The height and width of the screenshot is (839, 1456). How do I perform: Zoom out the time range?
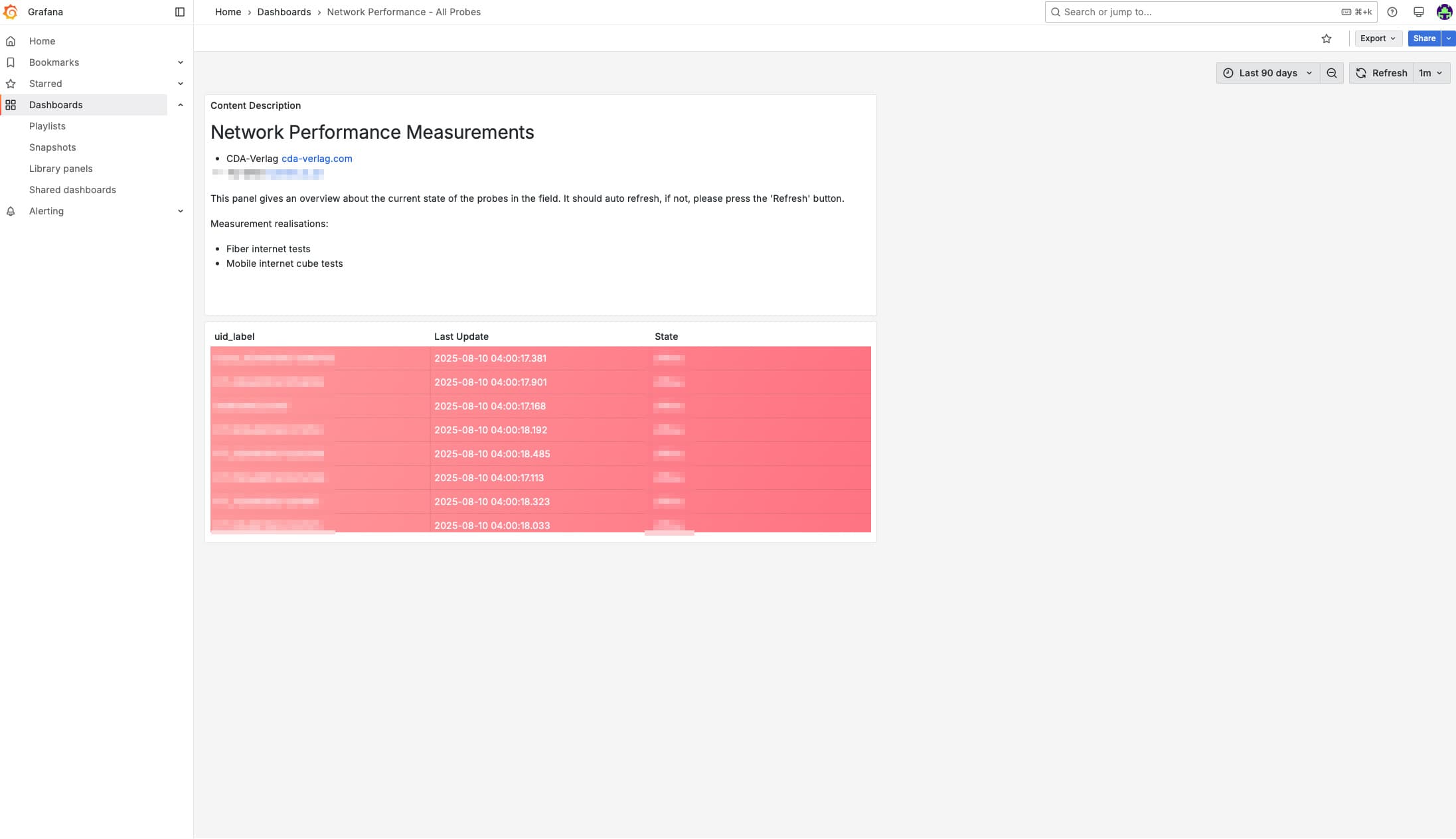pyautogui.click(x=1331, y=73)
